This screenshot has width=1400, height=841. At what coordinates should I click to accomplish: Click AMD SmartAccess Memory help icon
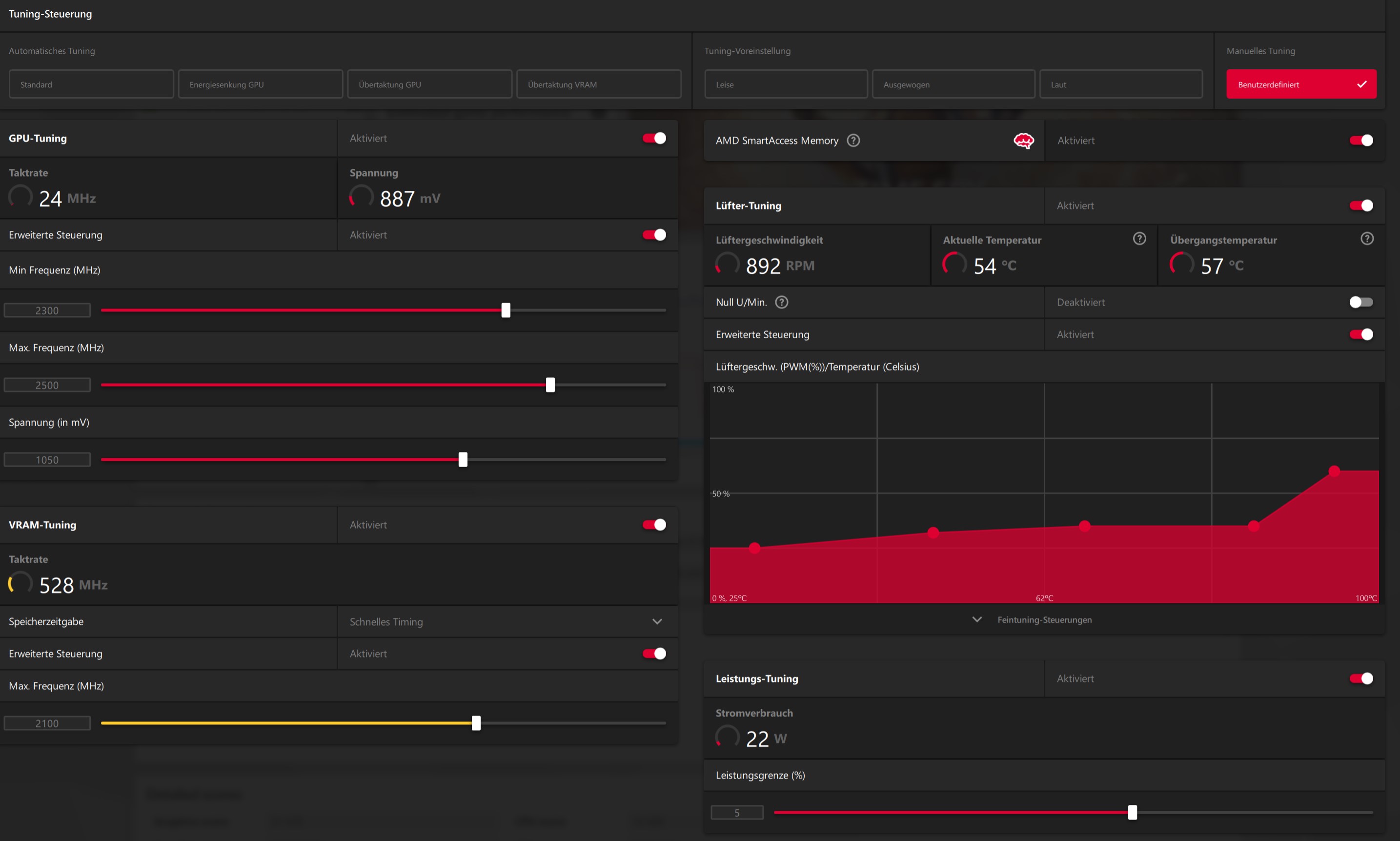tap(852, 141)
